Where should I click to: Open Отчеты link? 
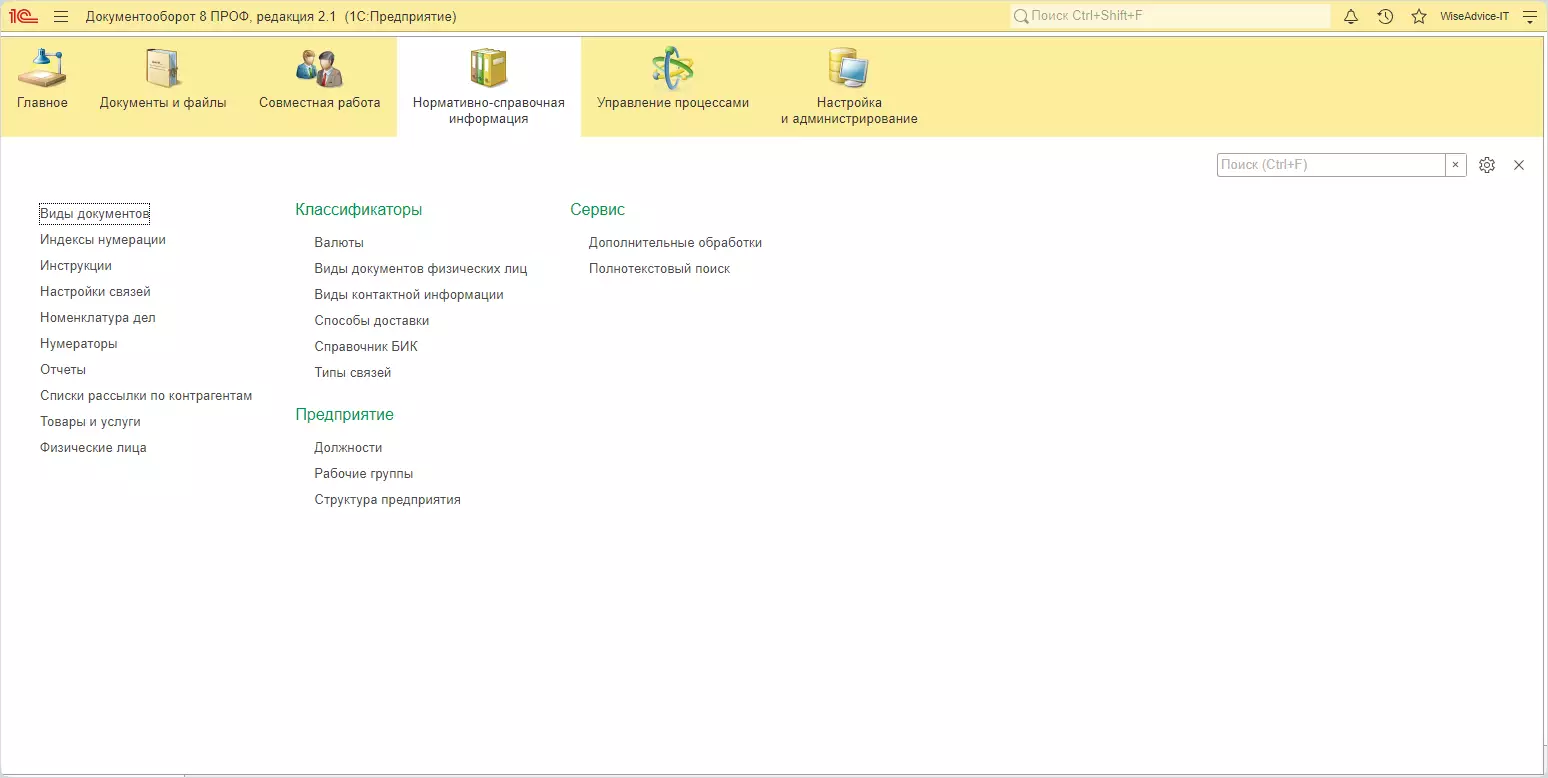click(63, 370)
